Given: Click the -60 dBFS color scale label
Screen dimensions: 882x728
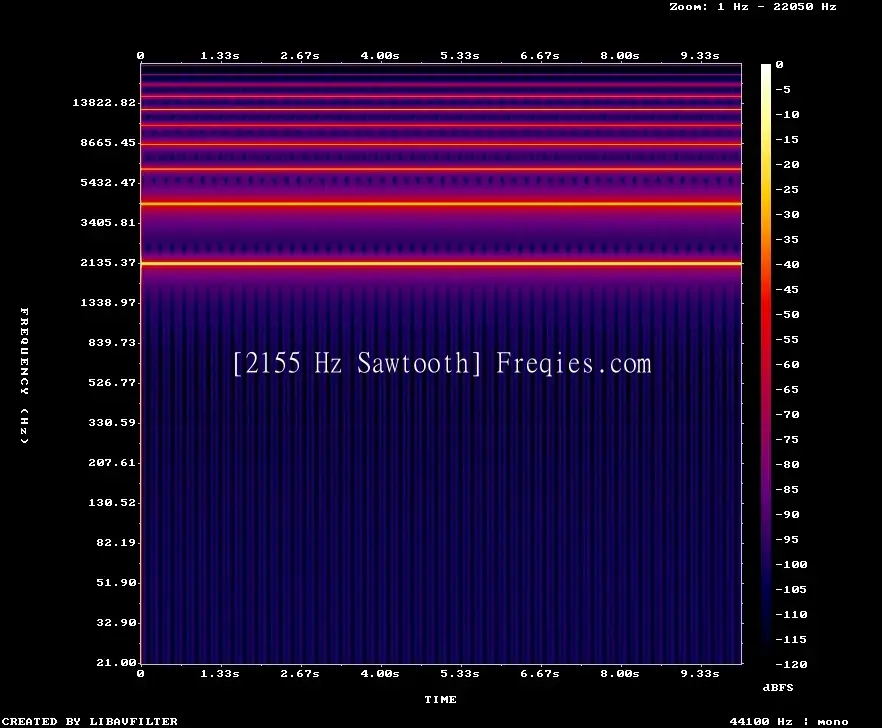Looking at the screenshot, I should [787, 365].
